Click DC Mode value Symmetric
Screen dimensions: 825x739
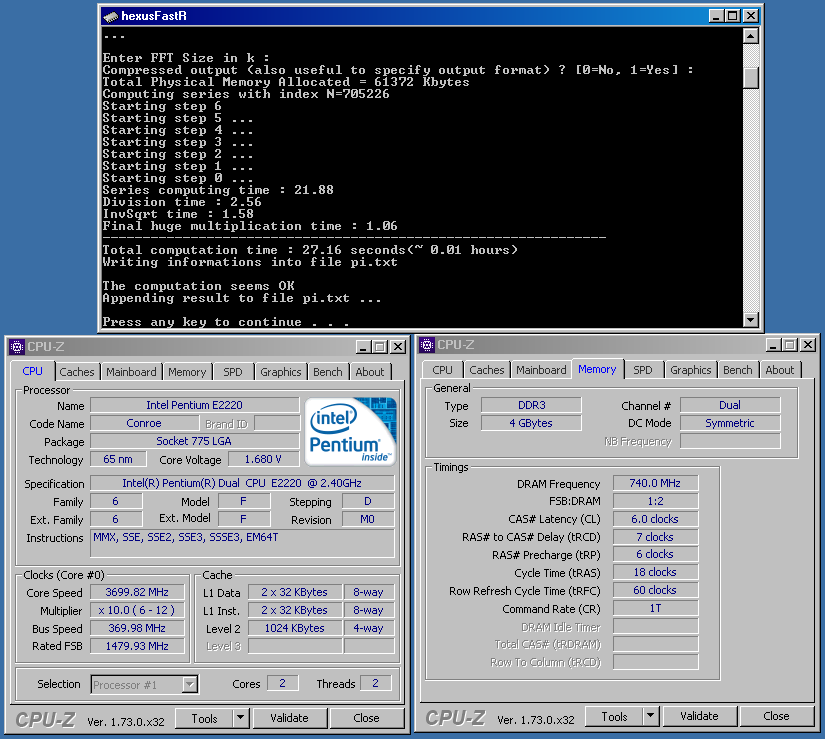tap(730, 423)
